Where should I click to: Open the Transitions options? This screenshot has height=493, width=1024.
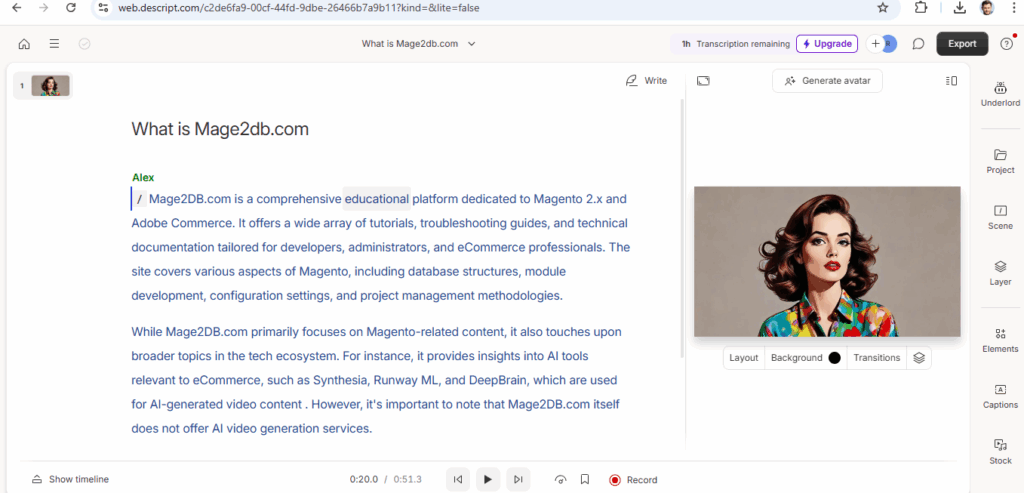click(876, 358)
